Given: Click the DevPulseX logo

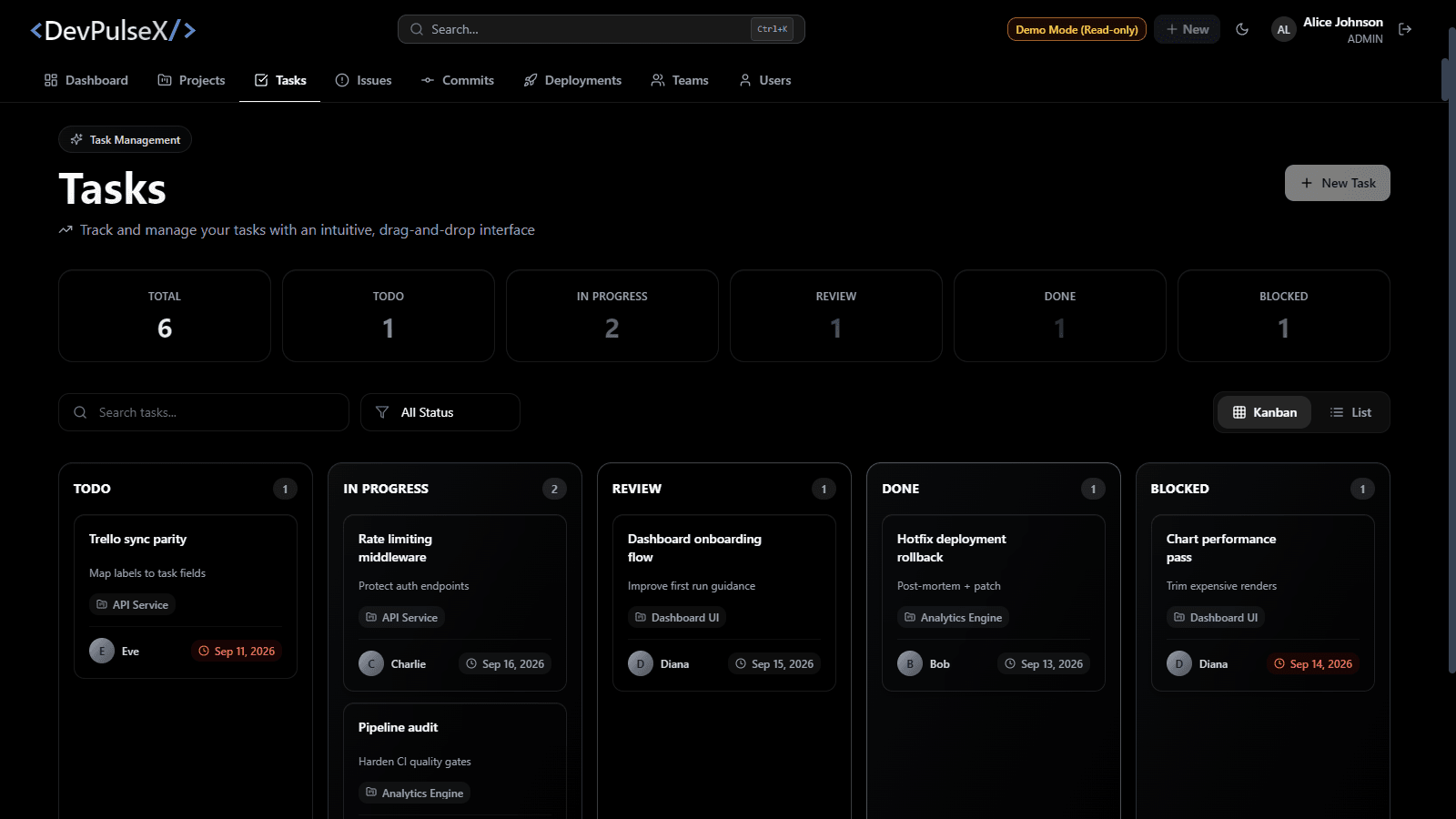Looking at the screenshot, I should pos(113,31).
